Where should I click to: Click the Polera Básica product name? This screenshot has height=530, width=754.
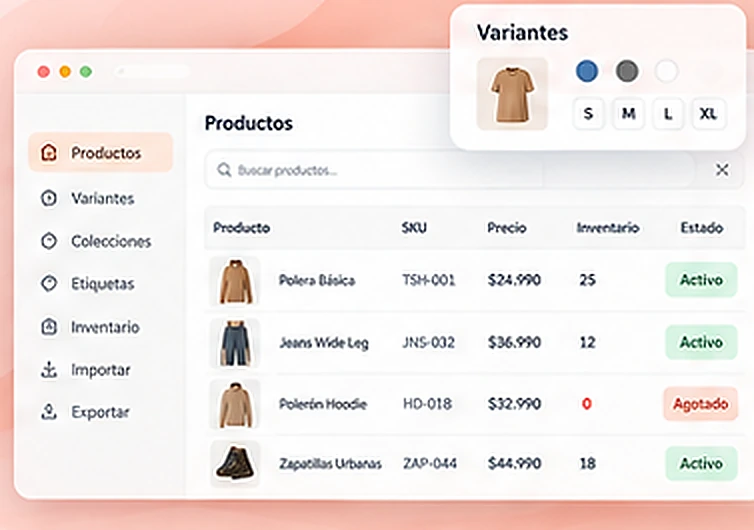click(x=317, y=280)
